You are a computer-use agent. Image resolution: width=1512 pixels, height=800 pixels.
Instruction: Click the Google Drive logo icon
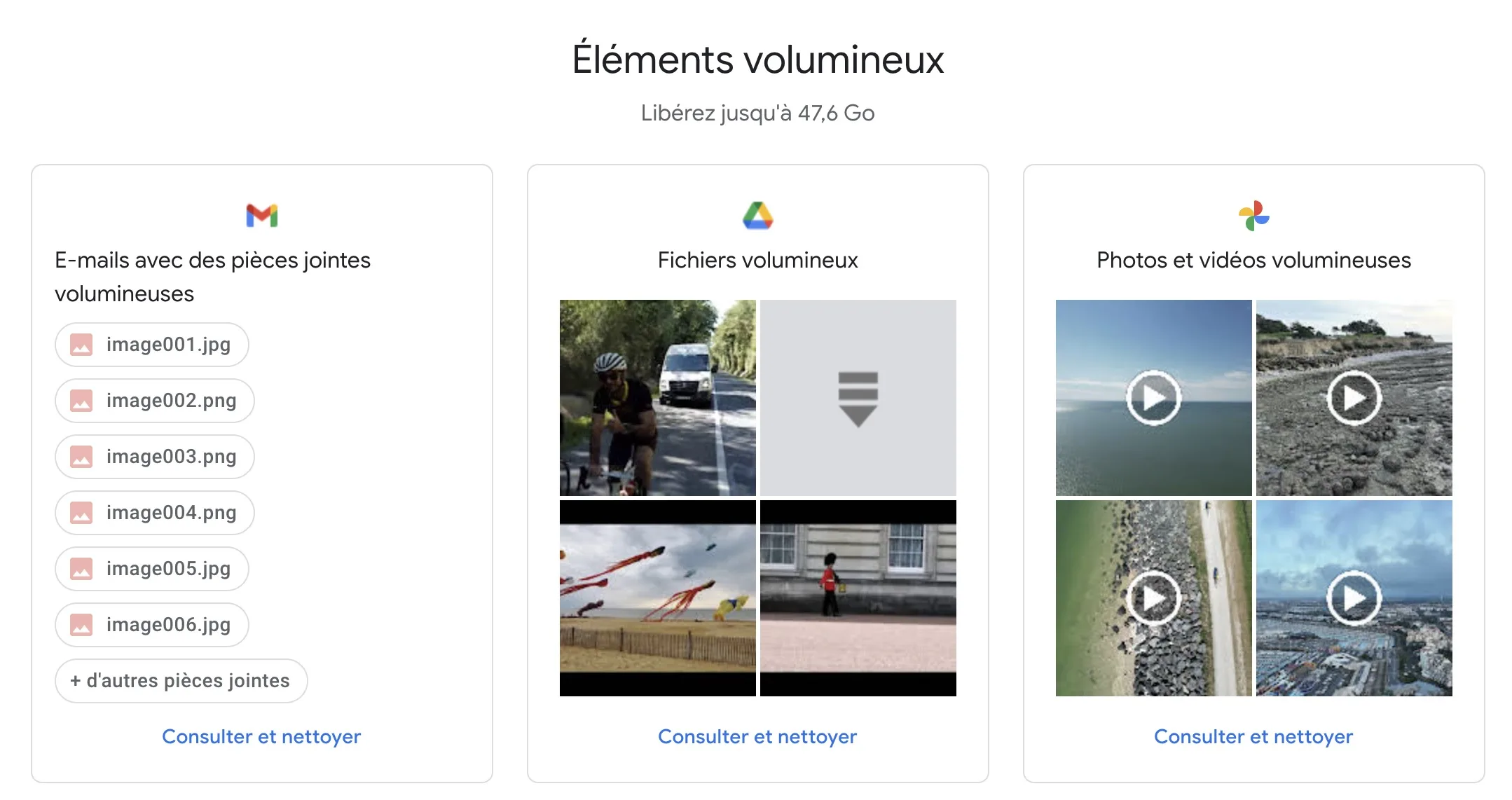click(757, 216)
